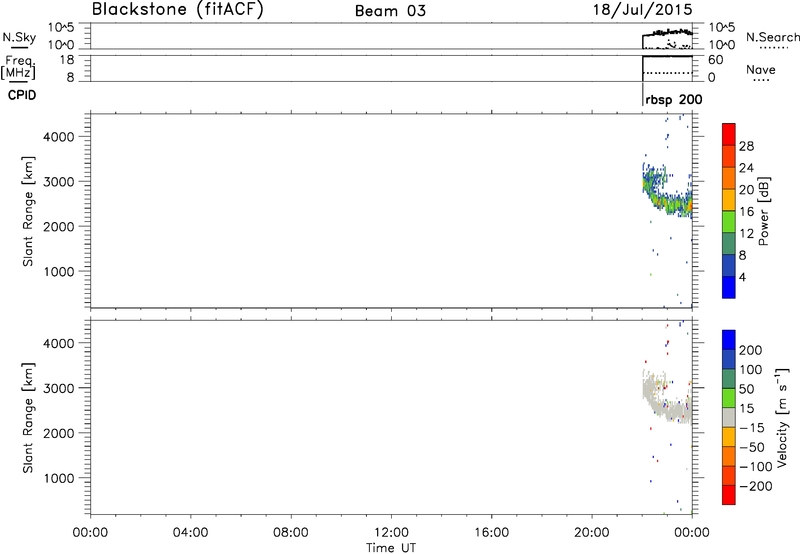Pick the blue top segment of velocity colorbar
This screenshot has height=554, width=800.
point(729,340)
